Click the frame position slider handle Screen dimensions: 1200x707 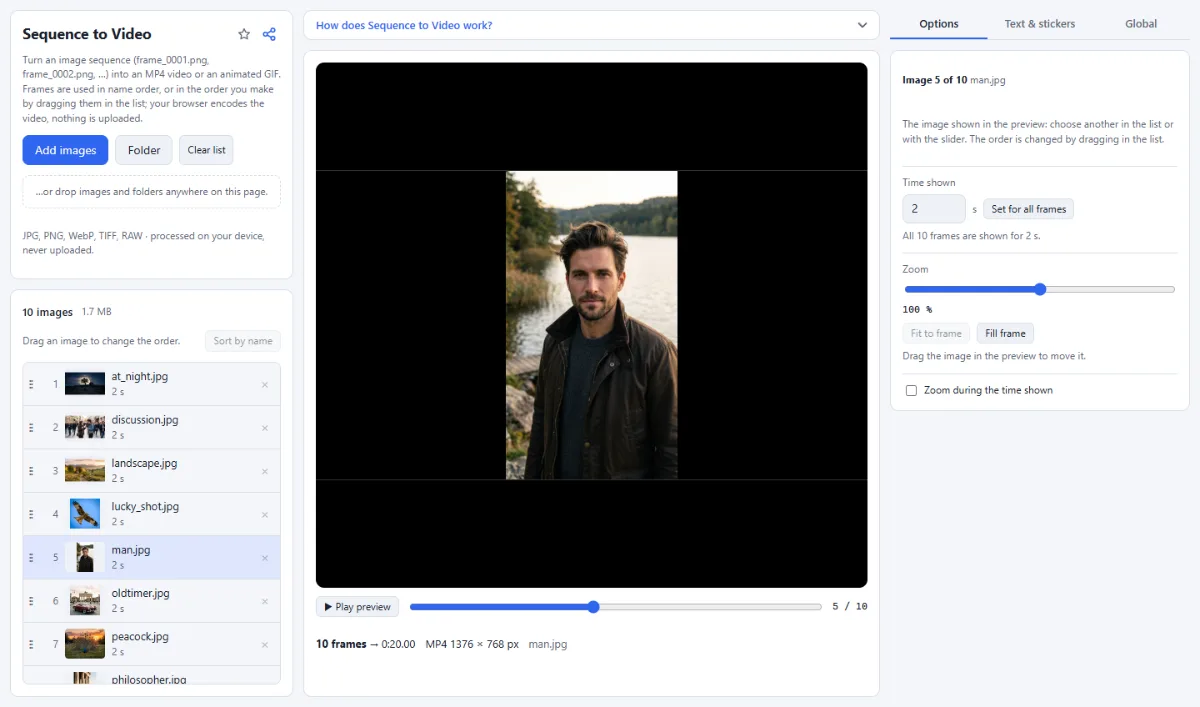(x=593, y=607)
